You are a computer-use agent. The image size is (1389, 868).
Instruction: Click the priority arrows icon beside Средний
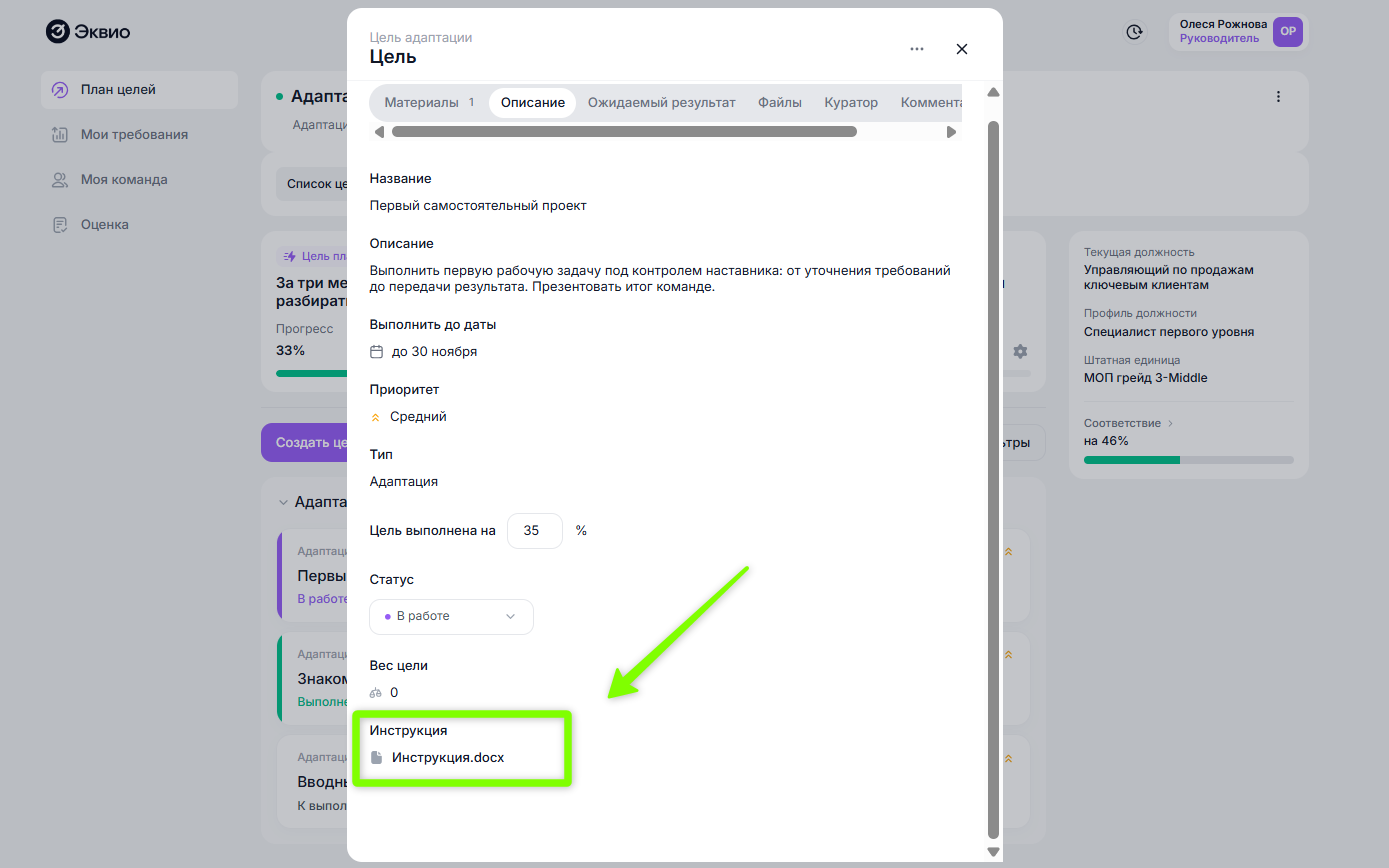[376, 417]
